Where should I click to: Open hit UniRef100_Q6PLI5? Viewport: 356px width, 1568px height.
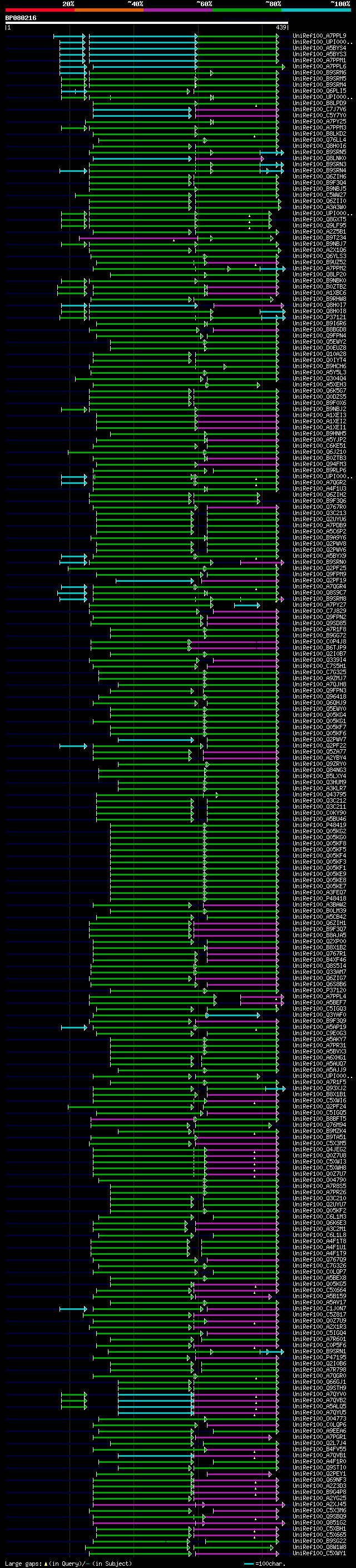coord(319,91)
